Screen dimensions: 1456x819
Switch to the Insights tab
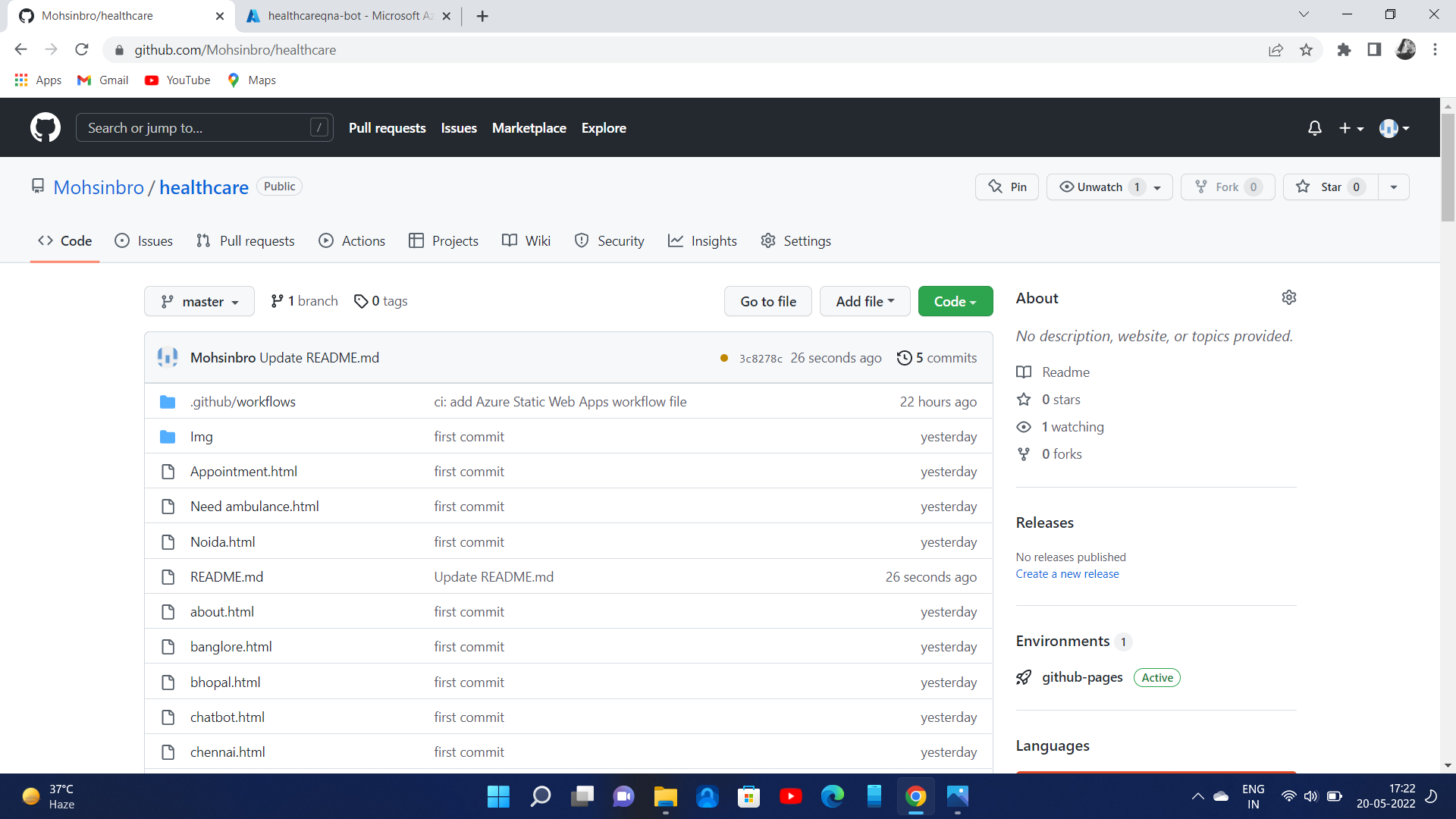click(702, 241)
